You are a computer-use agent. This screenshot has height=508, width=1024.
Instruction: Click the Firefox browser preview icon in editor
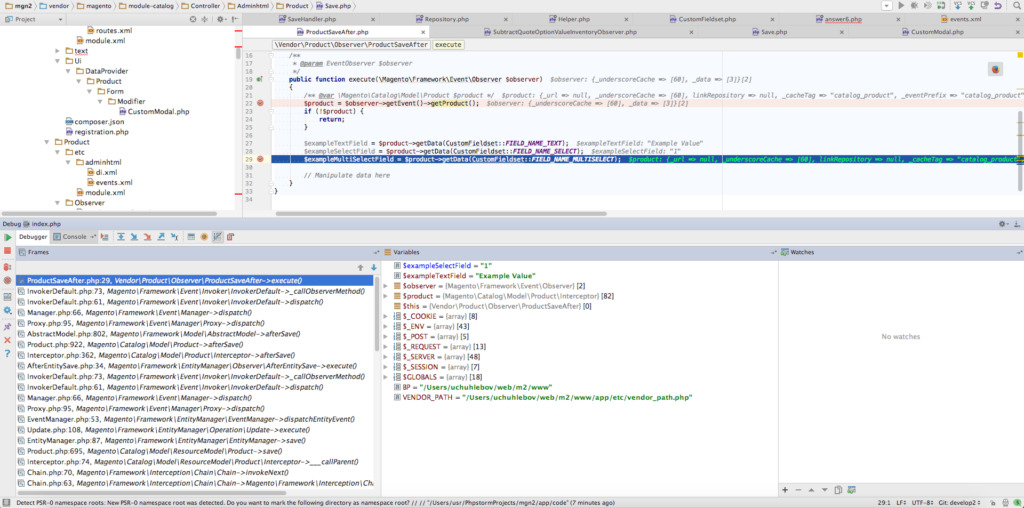point(995,68)
